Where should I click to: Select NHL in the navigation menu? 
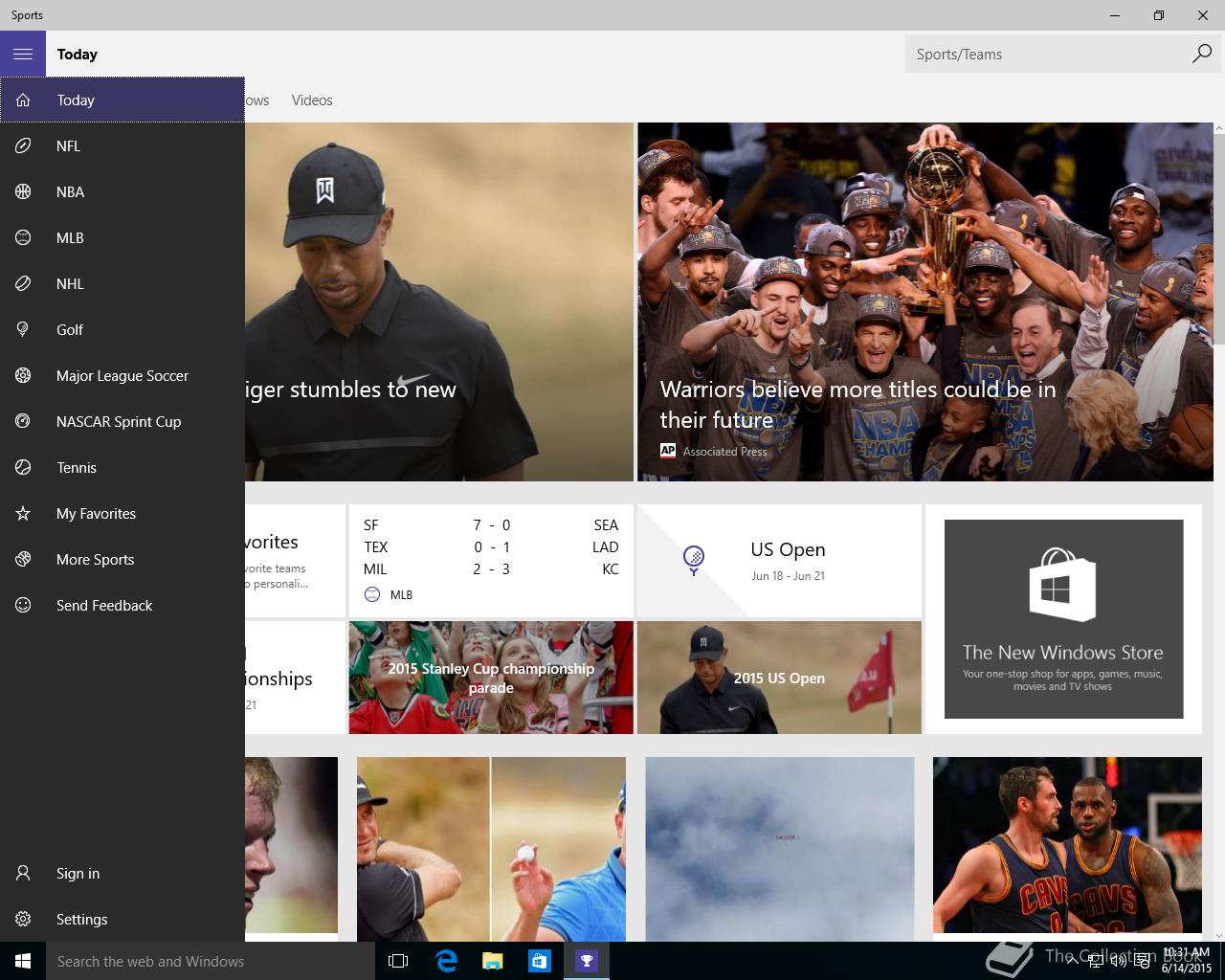122,283
